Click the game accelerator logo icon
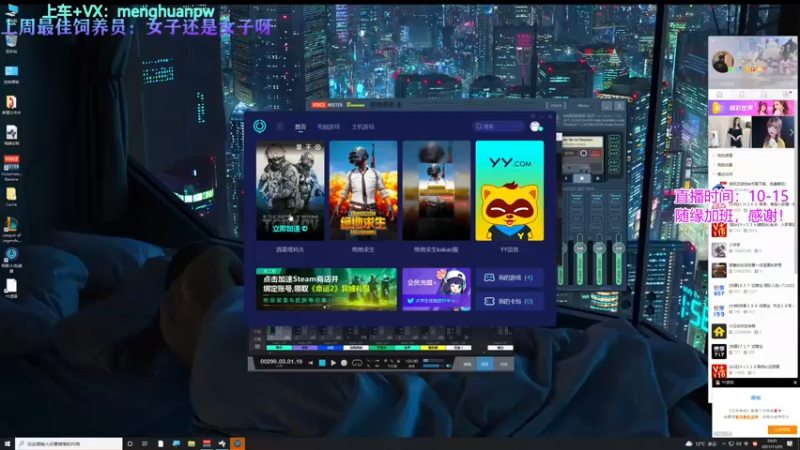The image size is (800, 450). pos(260,126)
